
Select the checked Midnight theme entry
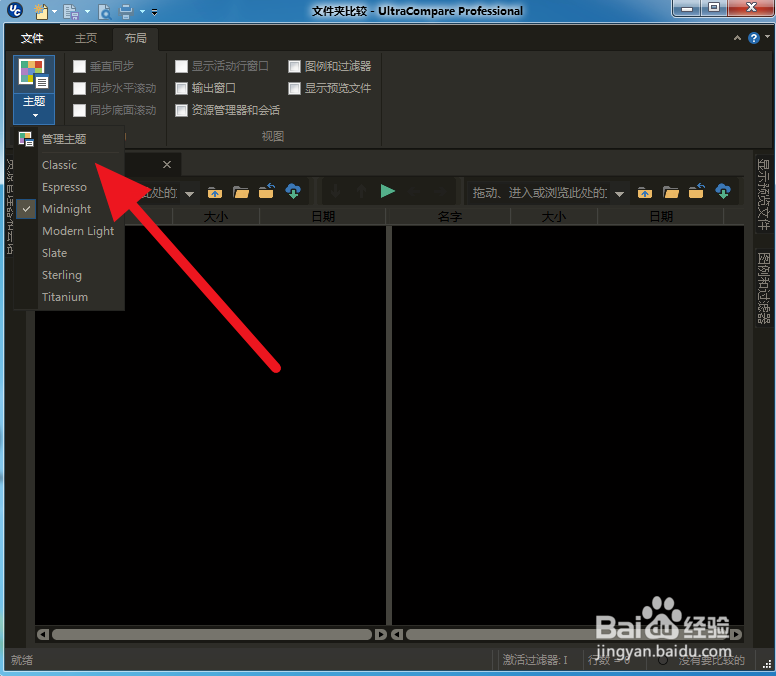(x=69, y=209)
